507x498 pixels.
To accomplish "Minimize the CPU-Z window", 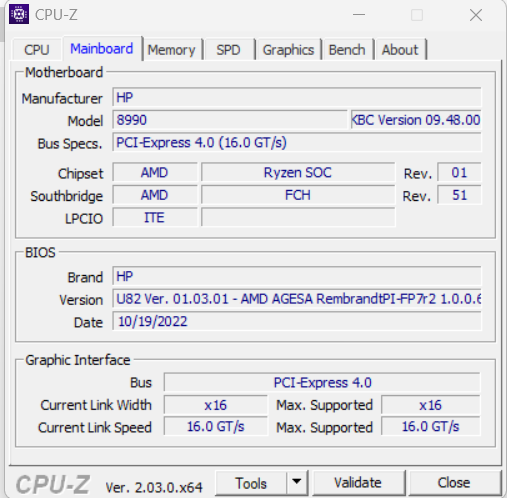I will 359,15.
